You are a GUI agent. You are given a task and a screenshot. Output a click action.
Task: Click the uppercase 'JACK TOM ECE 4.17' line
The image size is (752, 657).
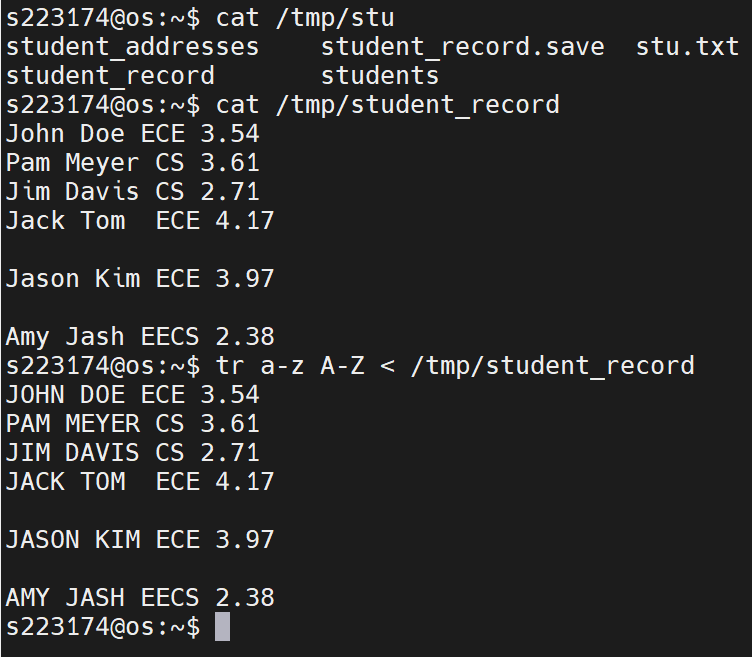[140, 482]
